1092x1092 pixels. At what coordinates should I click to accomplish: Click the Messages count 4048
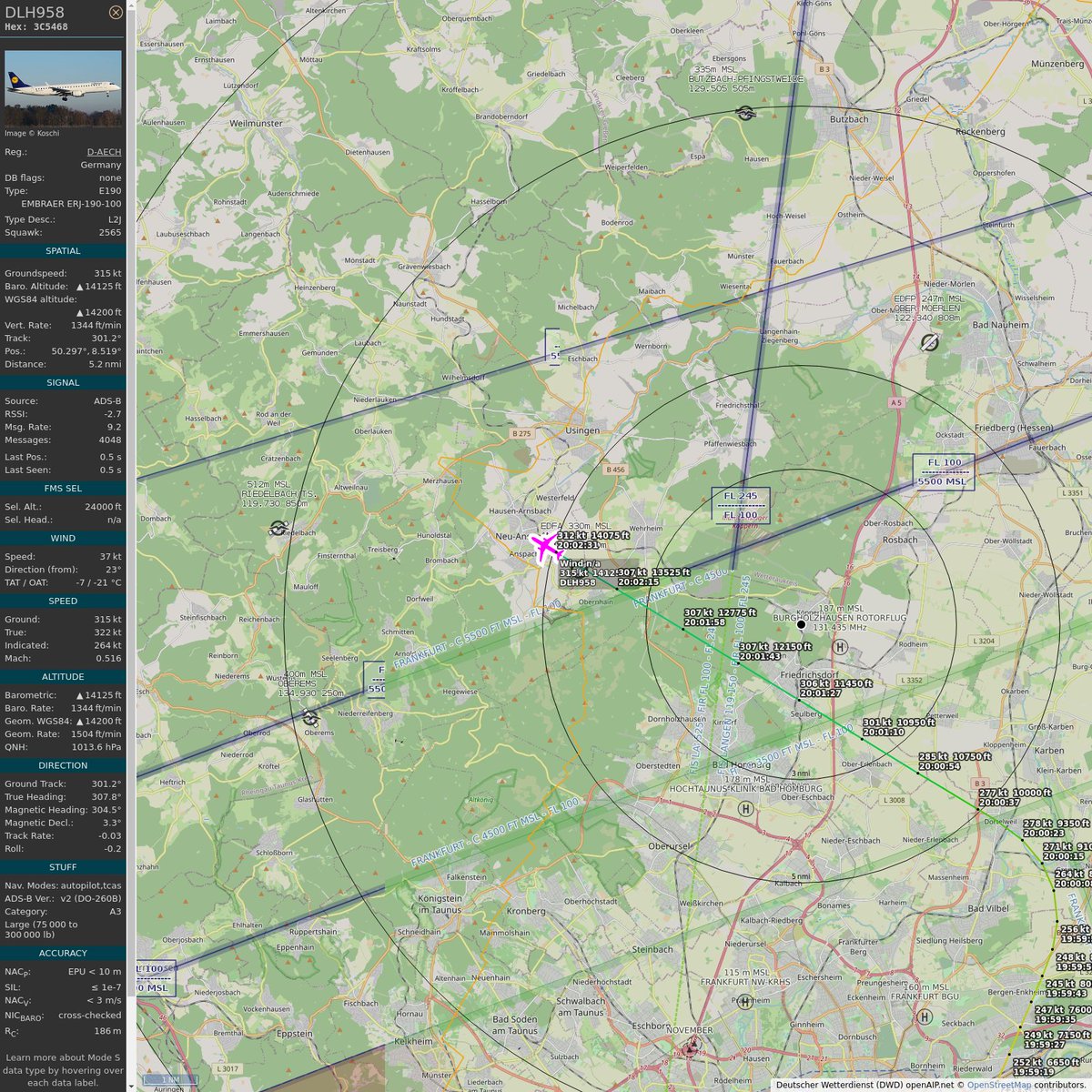tap(110, 440)
